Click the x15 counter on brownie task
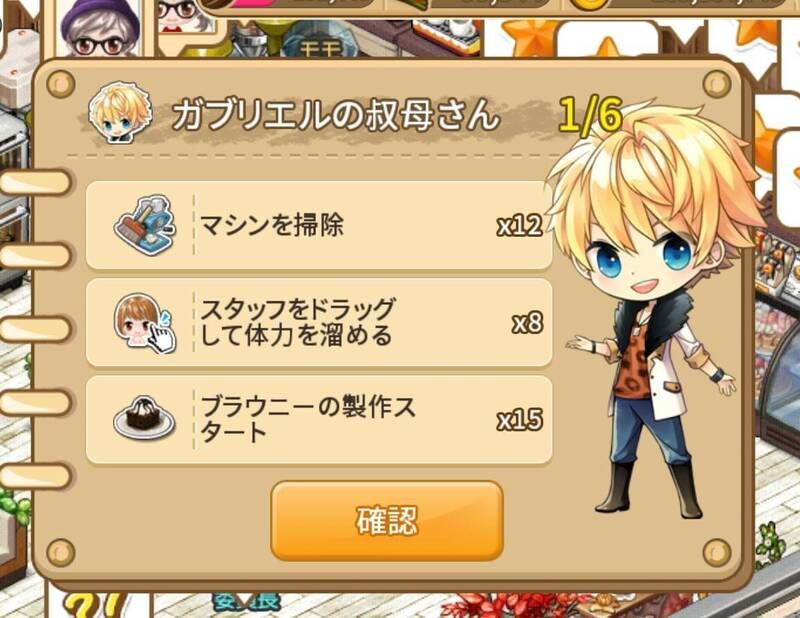 [519, 420]
